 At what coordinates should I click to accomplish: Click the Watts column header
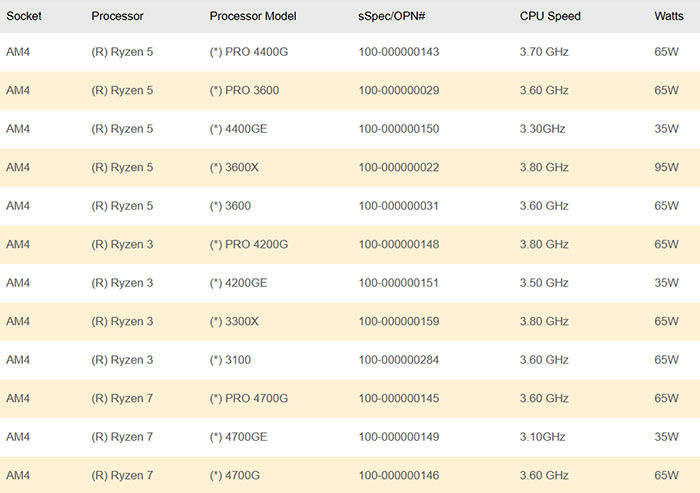tap(669, 16)
